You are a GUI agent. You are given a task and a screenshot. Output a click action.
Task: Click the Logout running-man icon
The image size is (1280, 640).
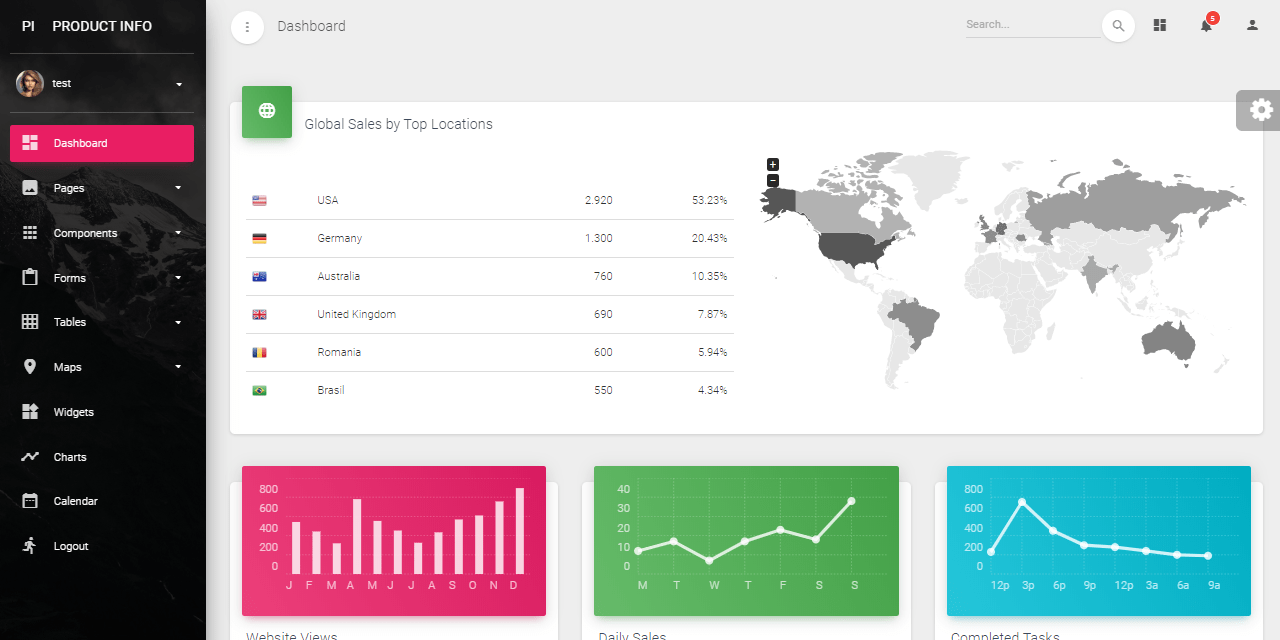(x=30, y=546)
